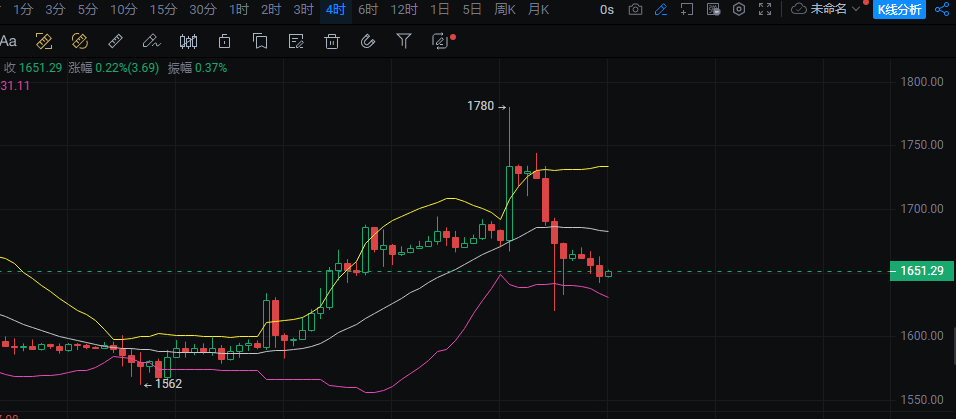Take a chart snapshot with camera icon
The image size is (956, 419).
635,9
